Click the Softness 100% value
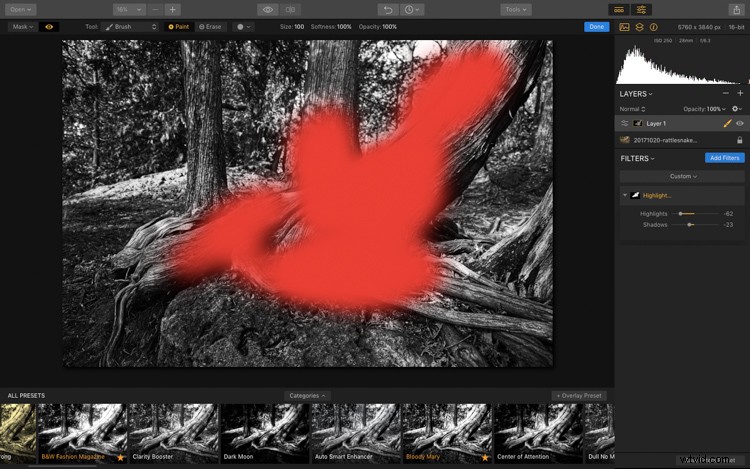Screen dimensions: 750x469 344,27
